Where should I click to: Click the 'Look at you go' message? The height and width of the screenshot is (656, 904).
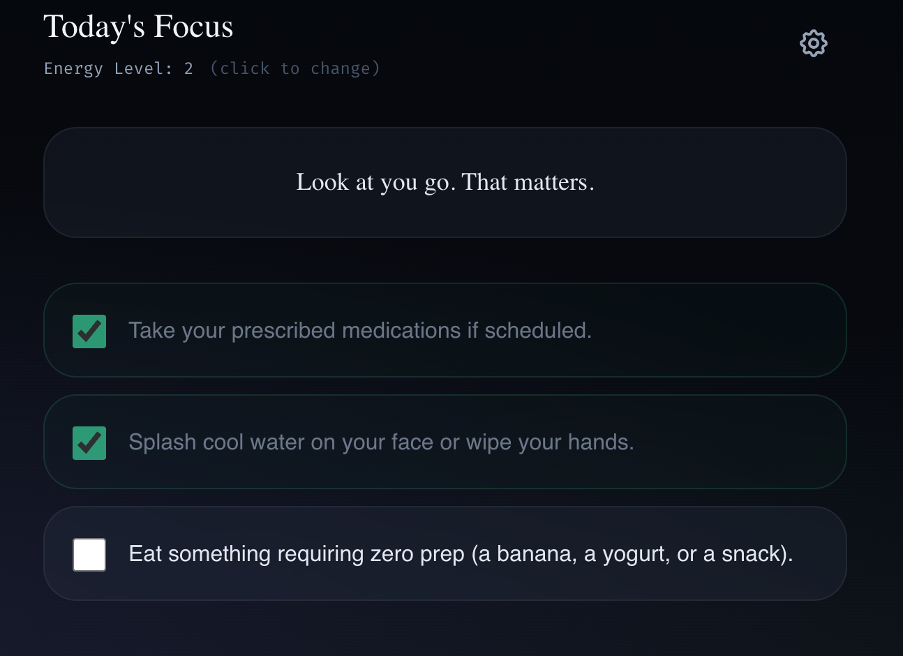click(376, 182)
